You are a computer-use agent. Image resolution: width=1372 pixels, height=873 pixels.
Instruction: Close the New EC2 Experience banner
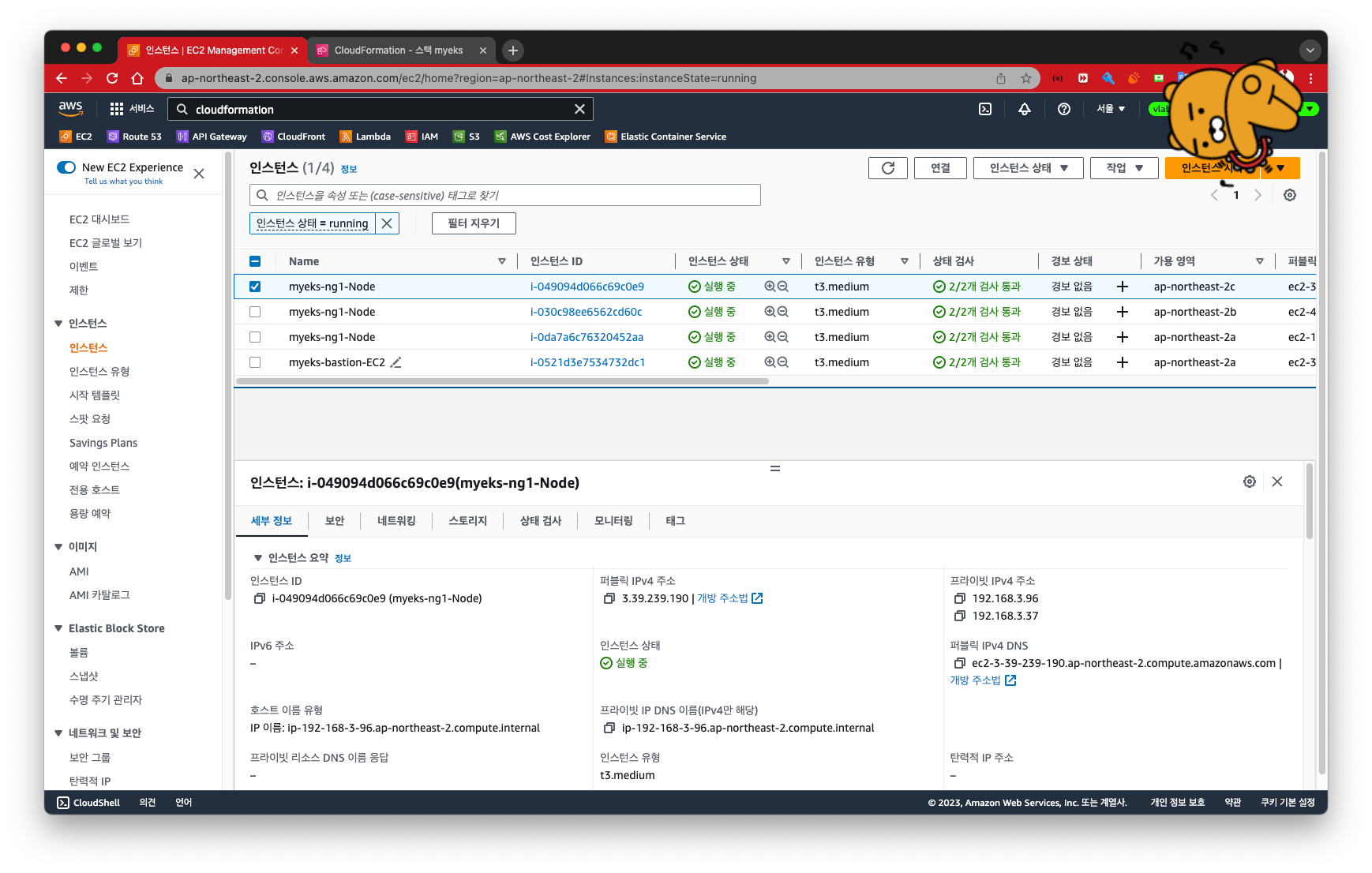(199, 174)
